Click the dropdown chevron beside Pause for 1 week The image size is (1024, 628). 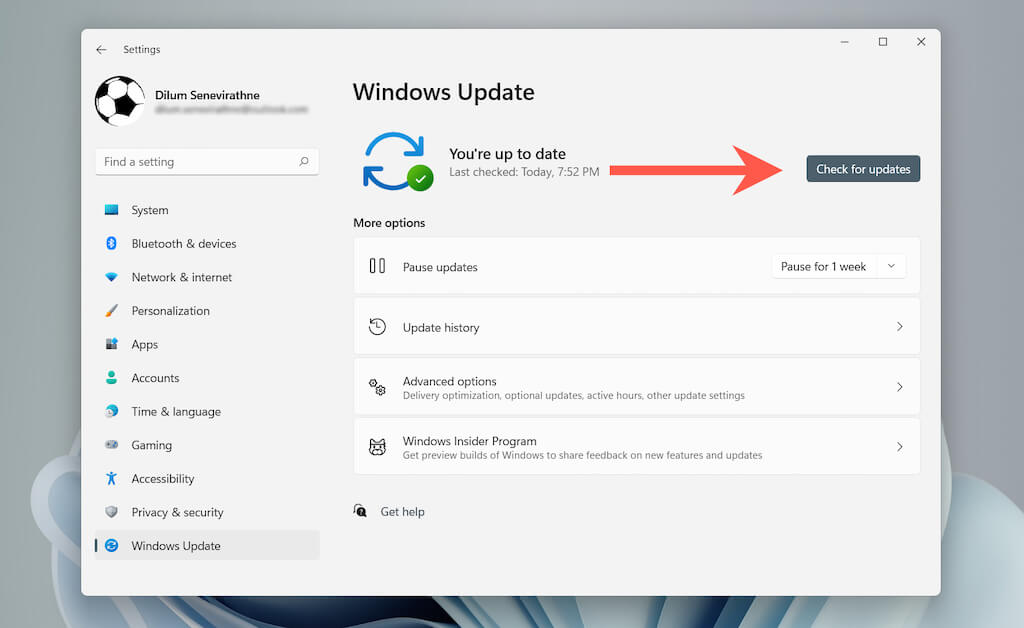(891, 266)
